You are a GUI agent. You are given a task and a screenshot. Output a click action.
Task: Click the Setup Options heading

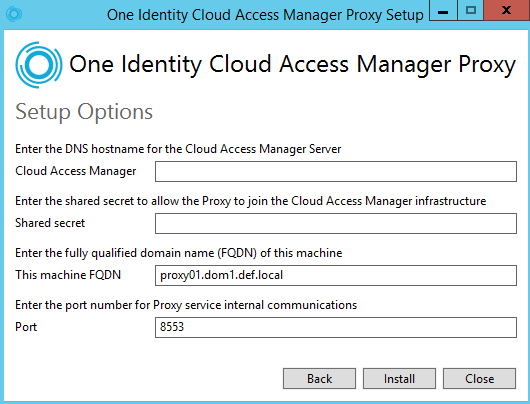[84, 112]
